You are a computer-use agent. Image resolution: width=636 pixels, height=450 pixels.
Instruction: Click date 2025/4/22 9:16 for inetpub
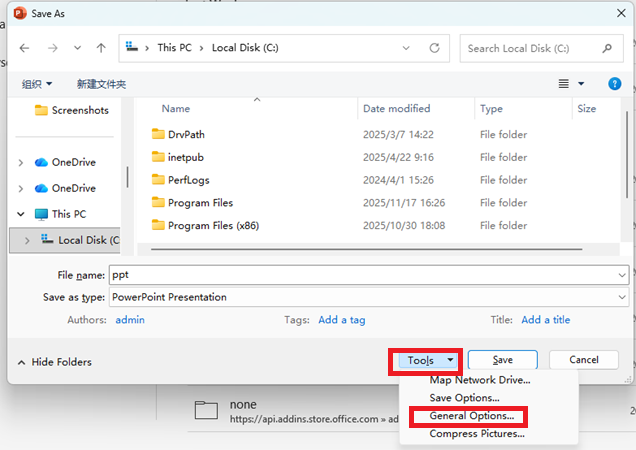(x=398, y=157)
